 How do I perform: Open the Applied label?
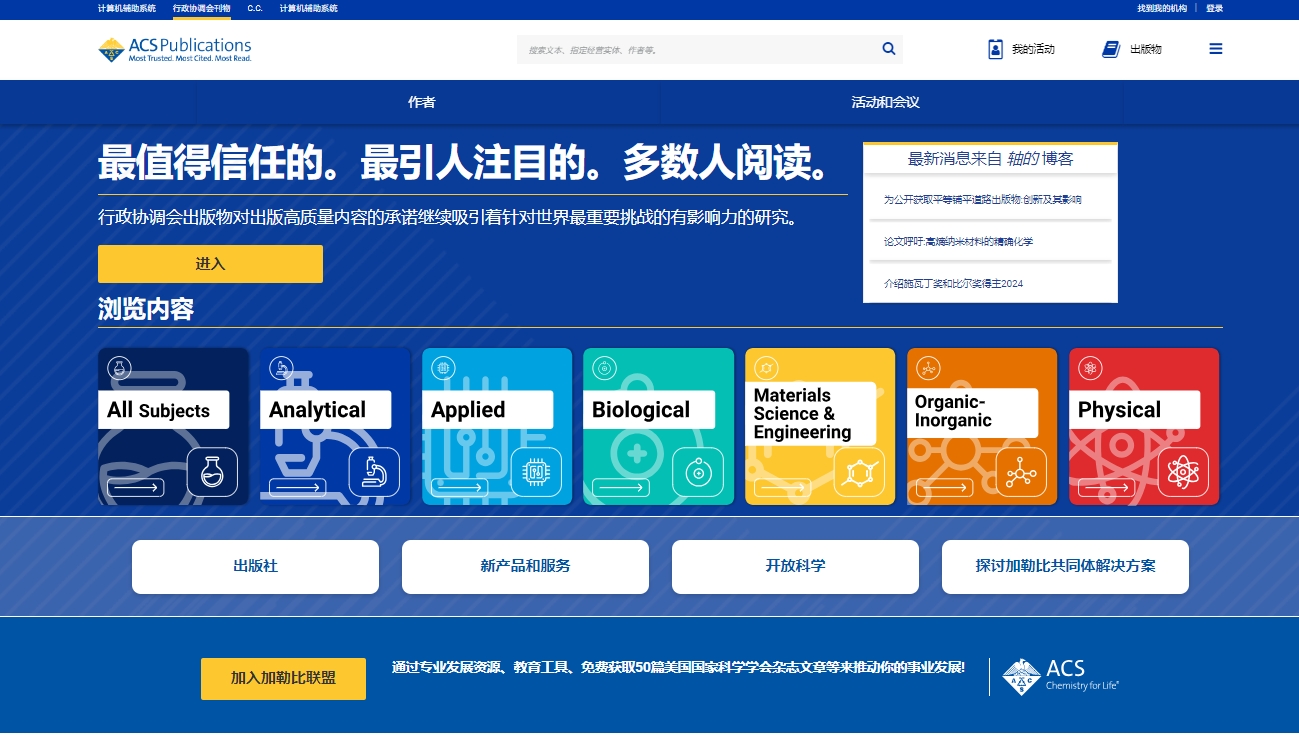pos(487,410)
